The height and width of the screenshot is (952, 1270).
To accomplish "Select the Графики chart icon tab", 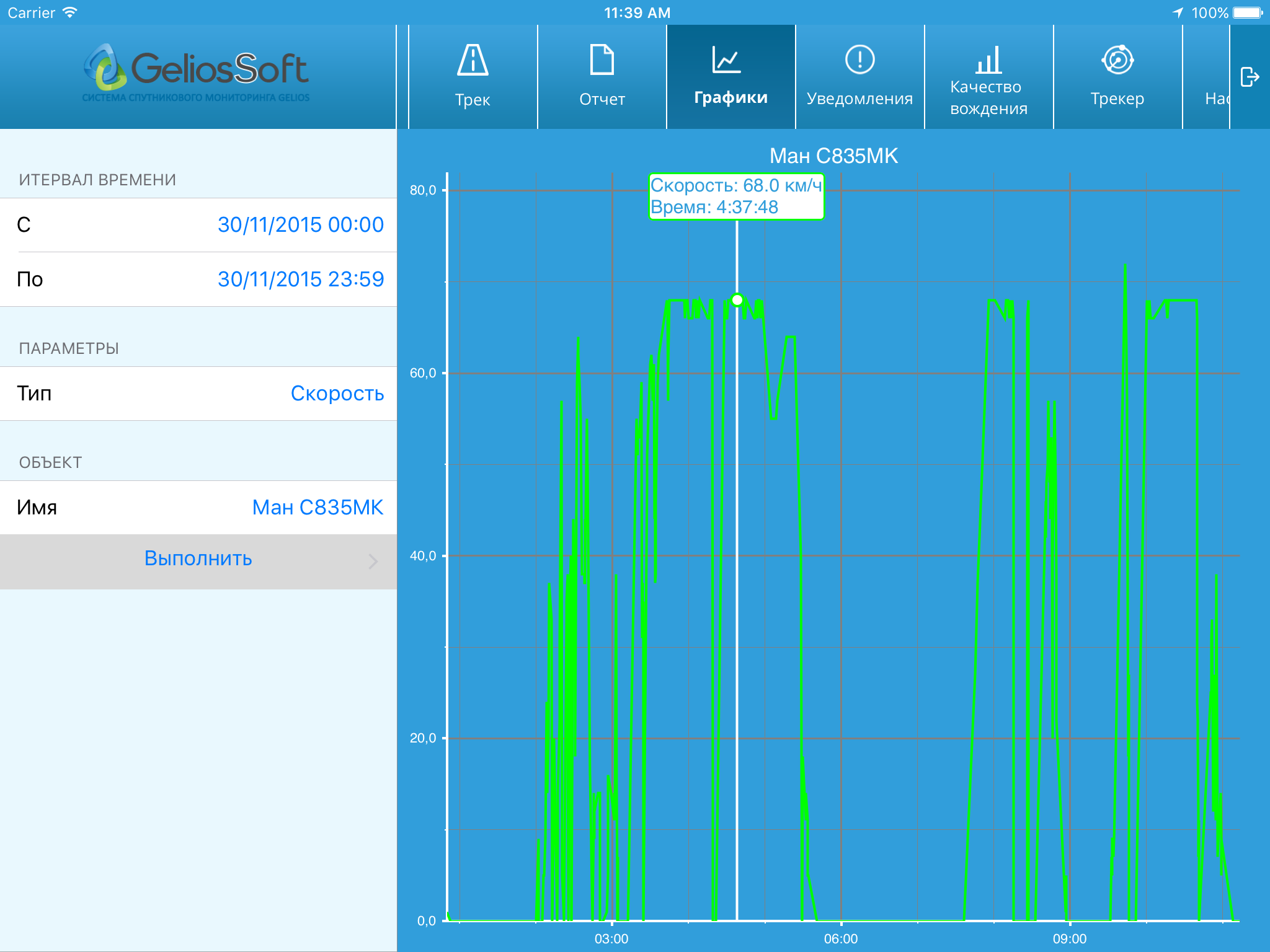I will pyautogui.click(x=730, y=76).
